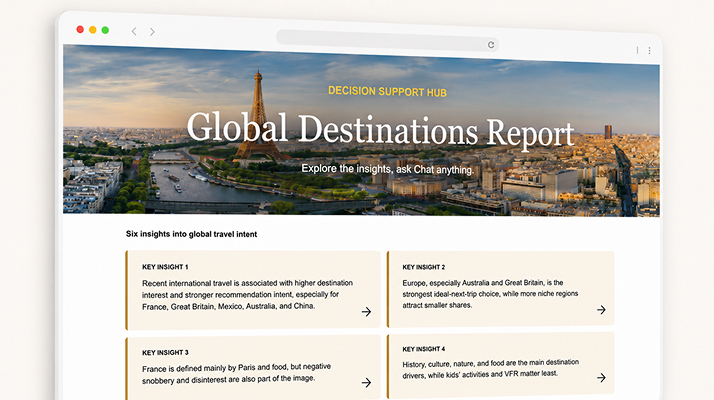Click the address bar field
714x400 pixels.
[x=388, y=41]
